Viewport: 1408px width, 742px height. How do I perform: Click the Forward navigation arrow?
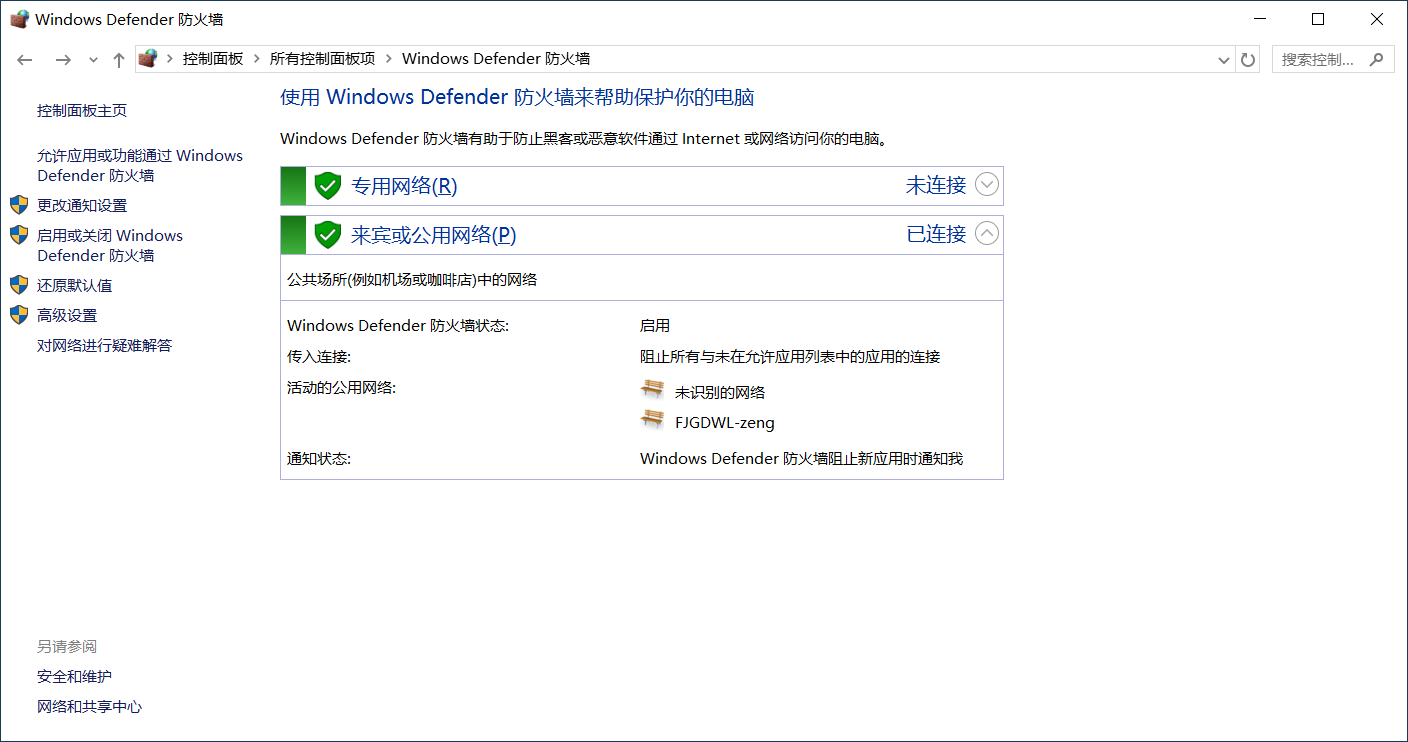tap(63, 60)
